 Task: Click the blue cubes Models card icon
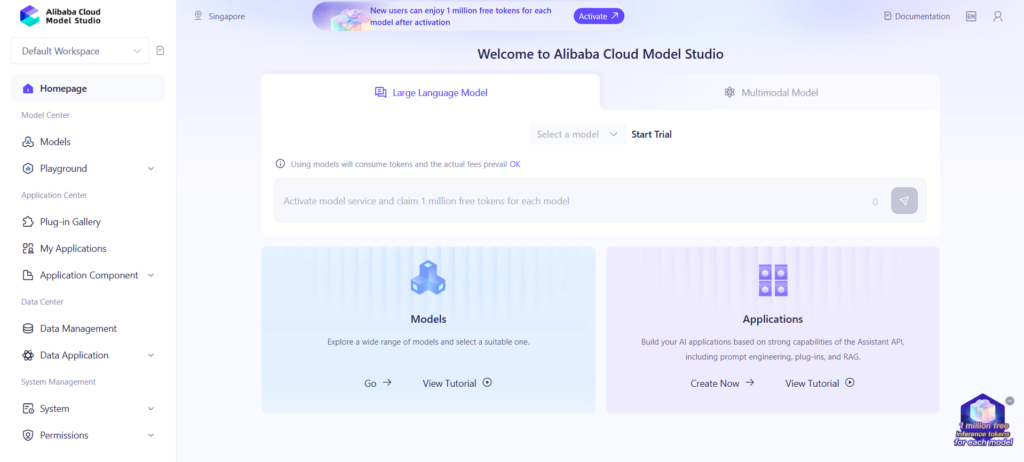pos(428,277)
